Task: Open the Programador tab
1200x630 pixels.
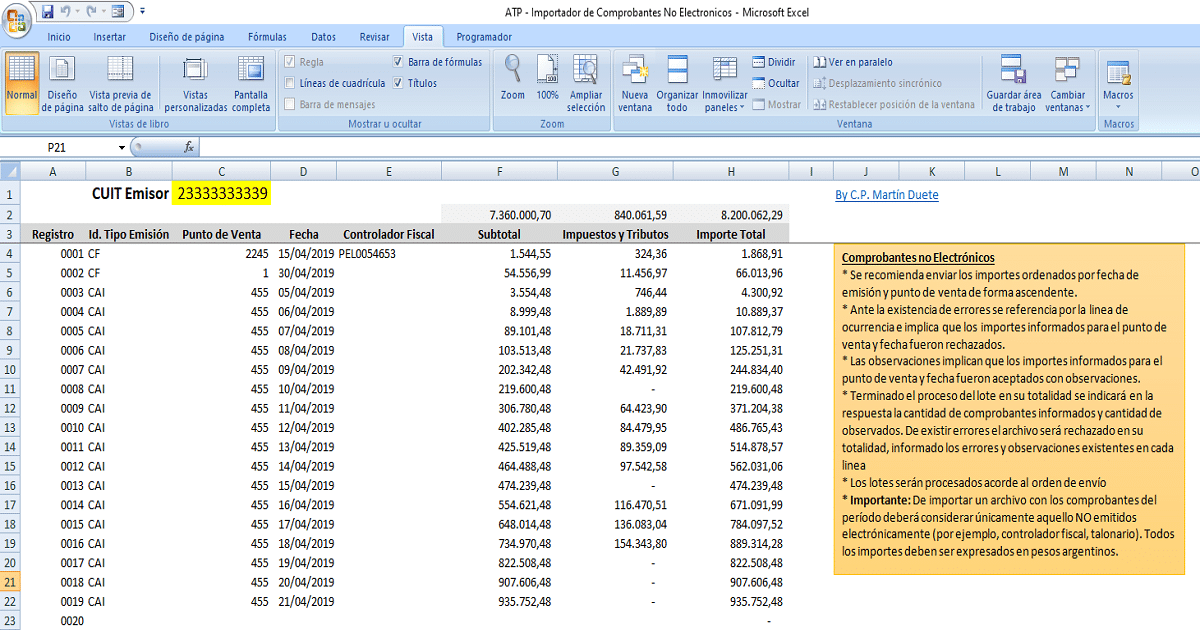Action: tap(484, 37)
